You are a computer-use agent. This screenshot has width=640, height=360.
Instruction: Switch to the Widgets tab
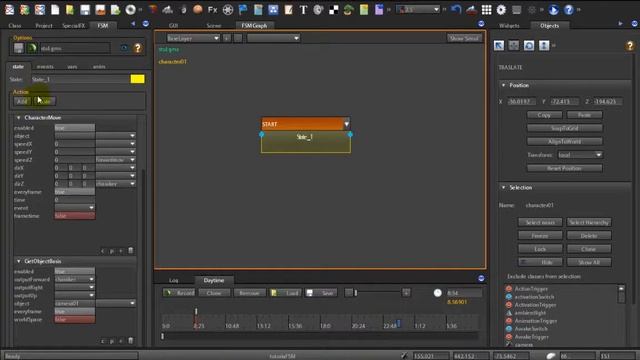pyautogui.click(x=509, y=26)
